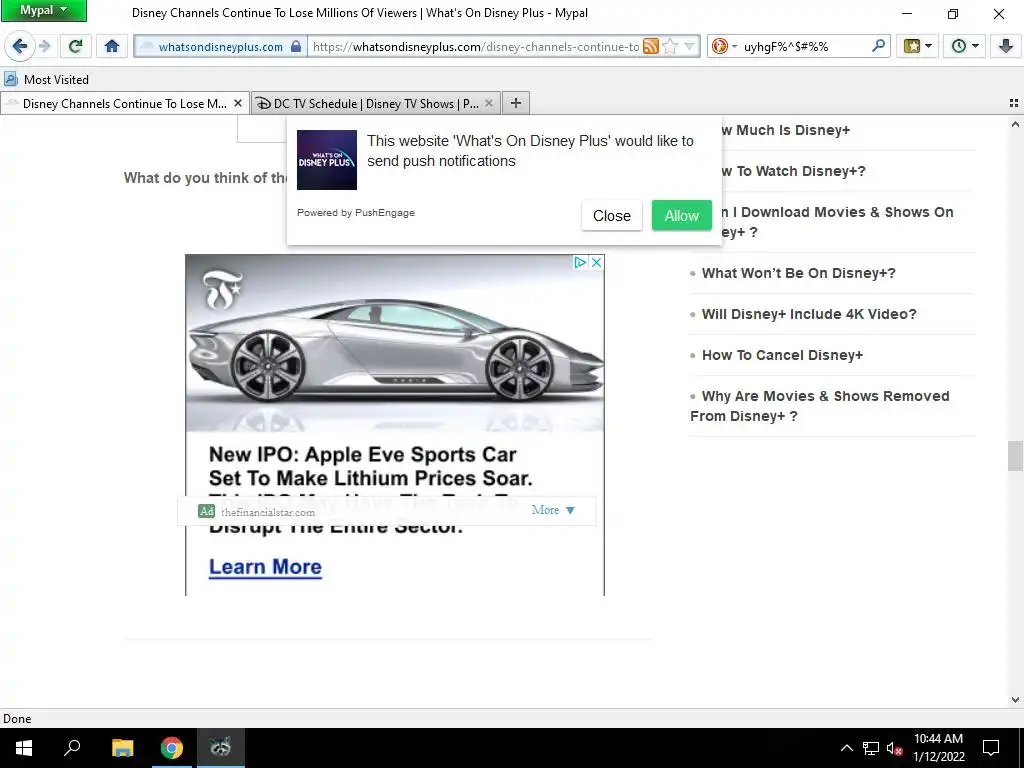1024x768 pixels.
Task: Open the How Much Is Disney+ link
Action: point(785,130)
